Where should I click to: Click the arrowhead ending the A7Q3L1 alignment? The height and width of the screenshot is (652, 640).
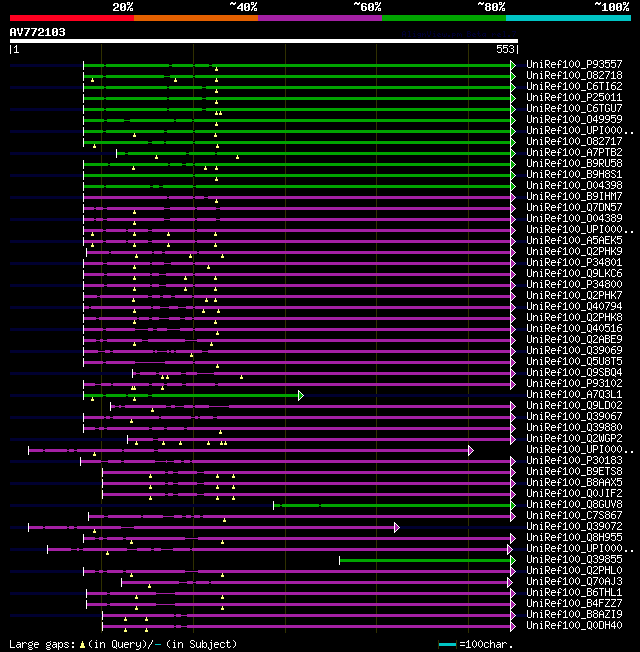click(301, 395)
